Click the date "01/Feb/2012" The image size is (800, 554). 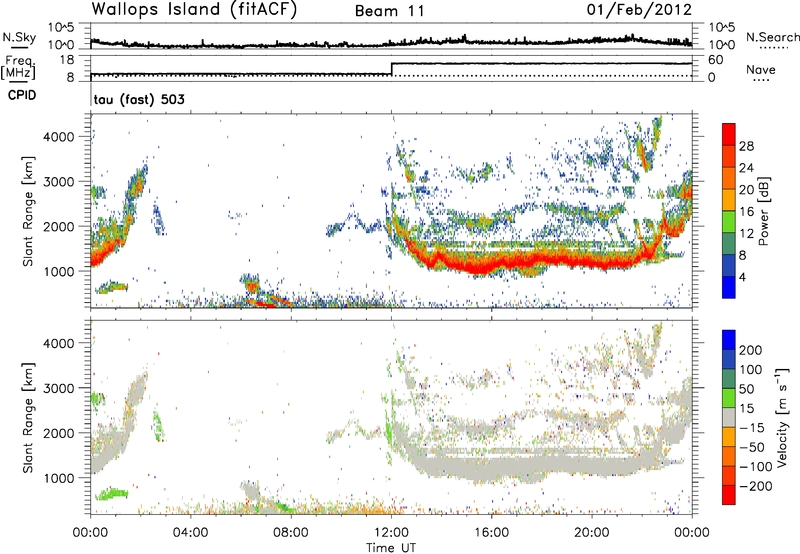tap(639, 10)
